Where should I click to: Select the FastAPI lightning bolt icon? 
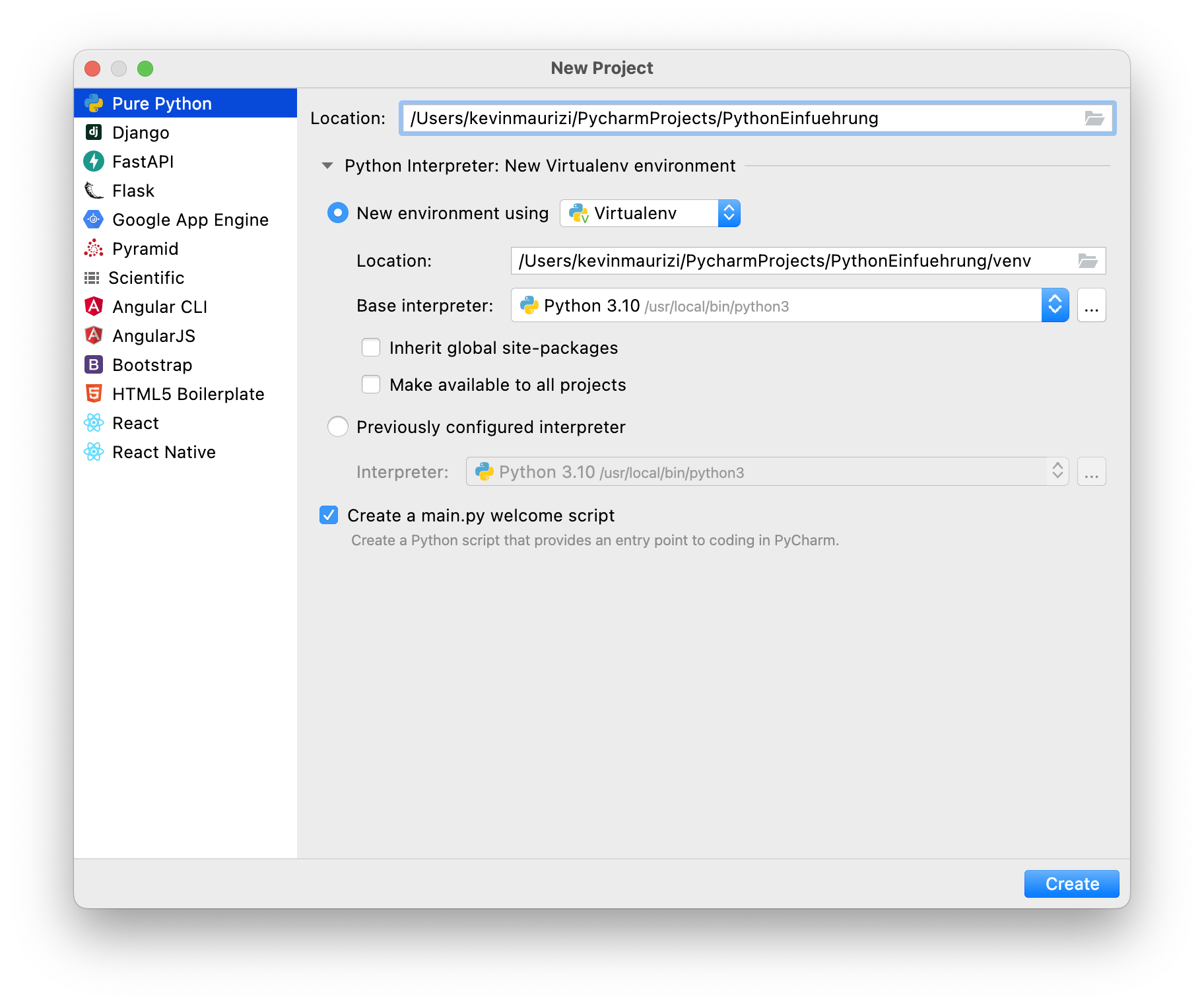tap(94, 161)
